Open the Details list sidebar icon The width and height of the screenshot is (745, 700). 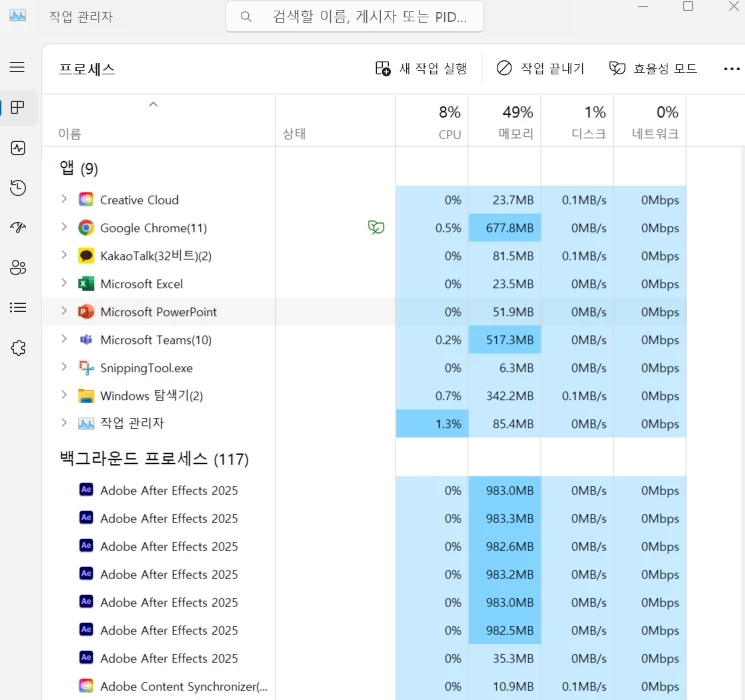coord(18,307)
